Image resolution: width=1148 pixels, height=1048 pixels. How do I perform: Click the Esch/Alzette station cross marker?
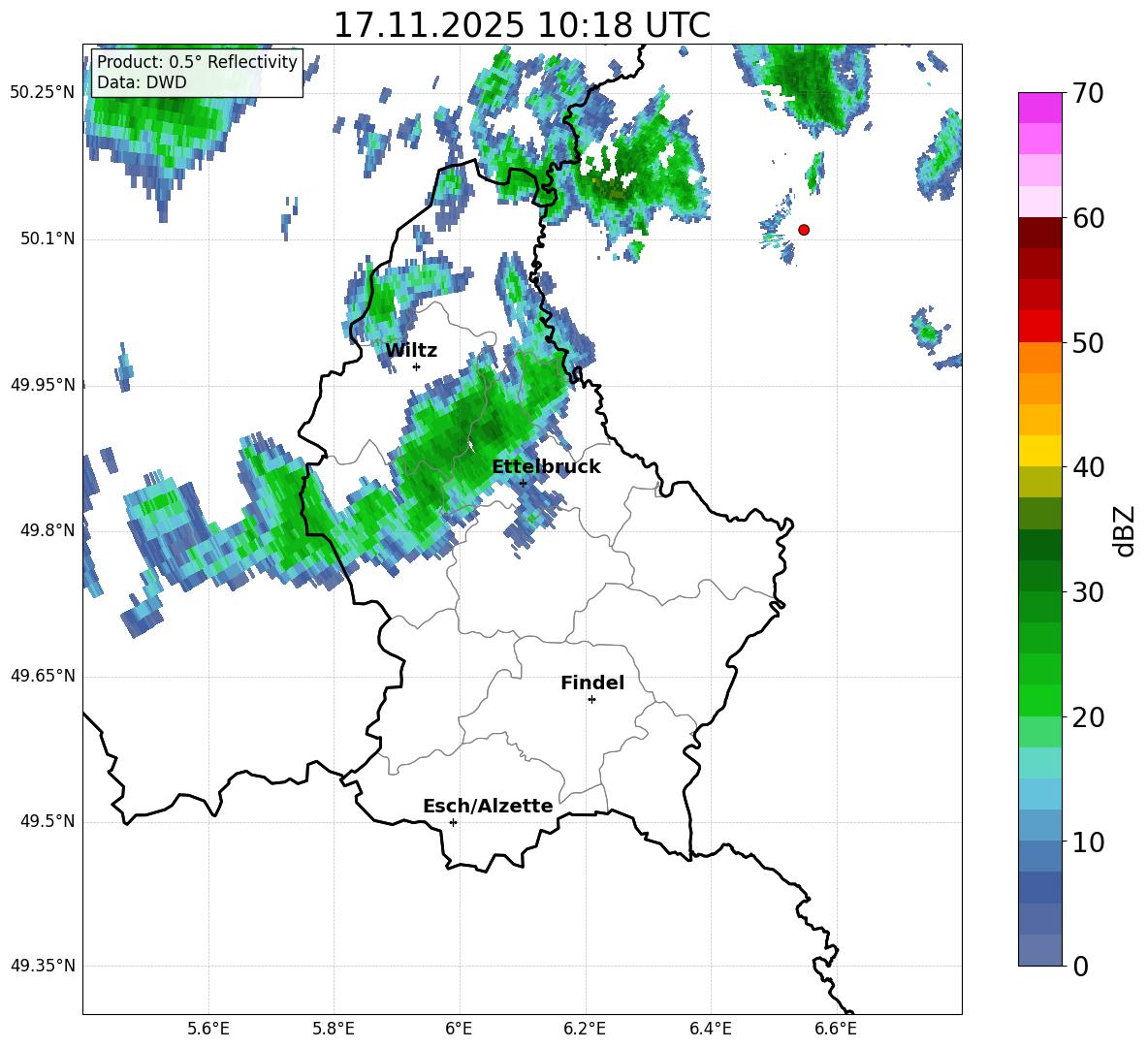(453, 822)
